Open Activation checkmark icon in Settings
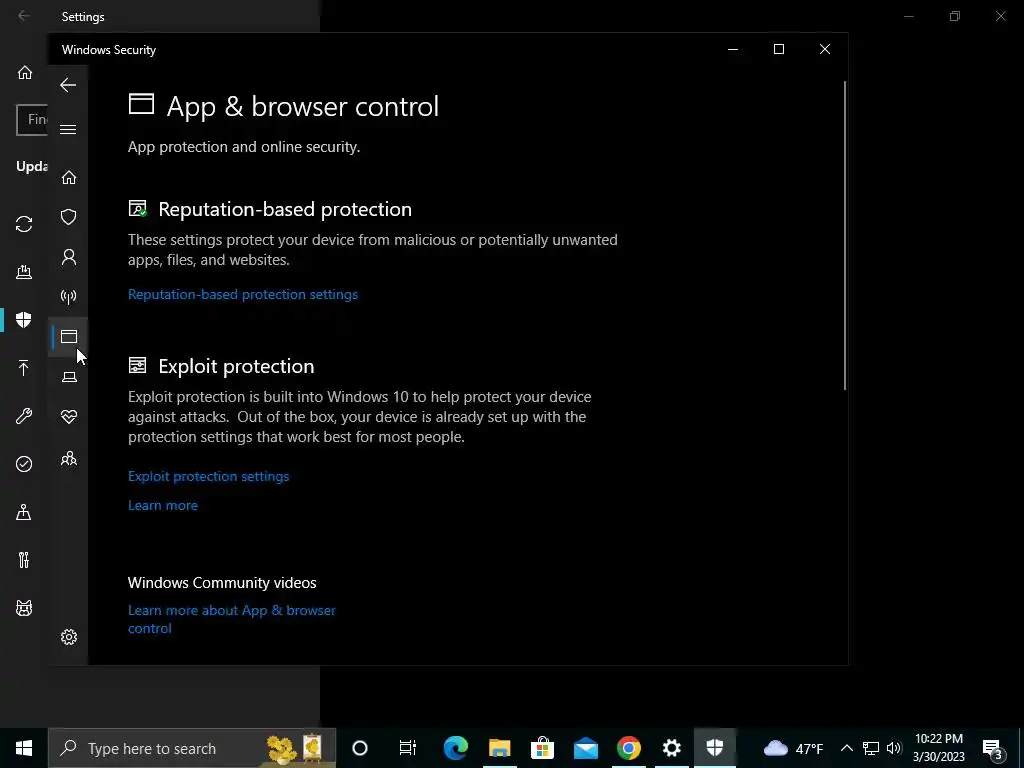Viewport: 1024px width, 768px height. (x=24, y=464)
